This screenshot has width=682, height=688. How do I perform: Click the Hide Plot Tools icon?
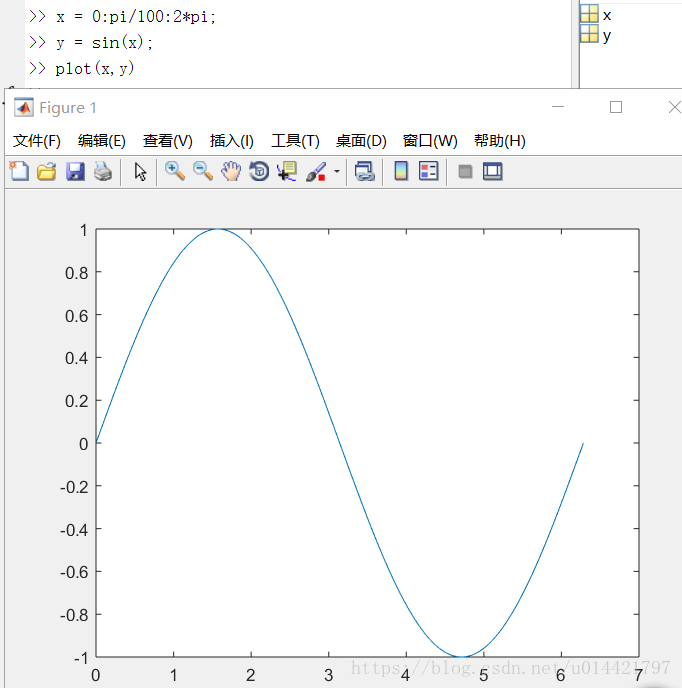point(465,172)
